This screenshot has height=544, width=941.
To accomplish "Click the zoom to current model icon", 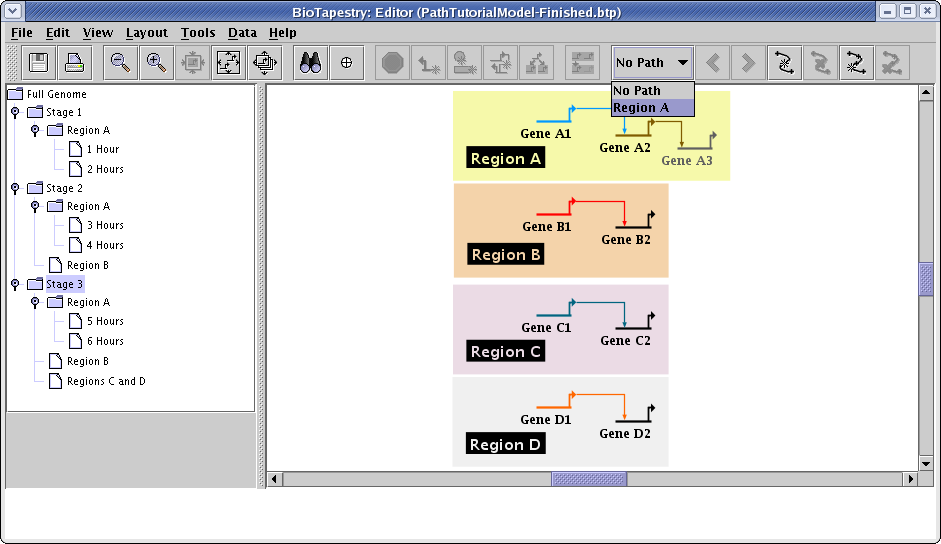I will coord(228,63).
